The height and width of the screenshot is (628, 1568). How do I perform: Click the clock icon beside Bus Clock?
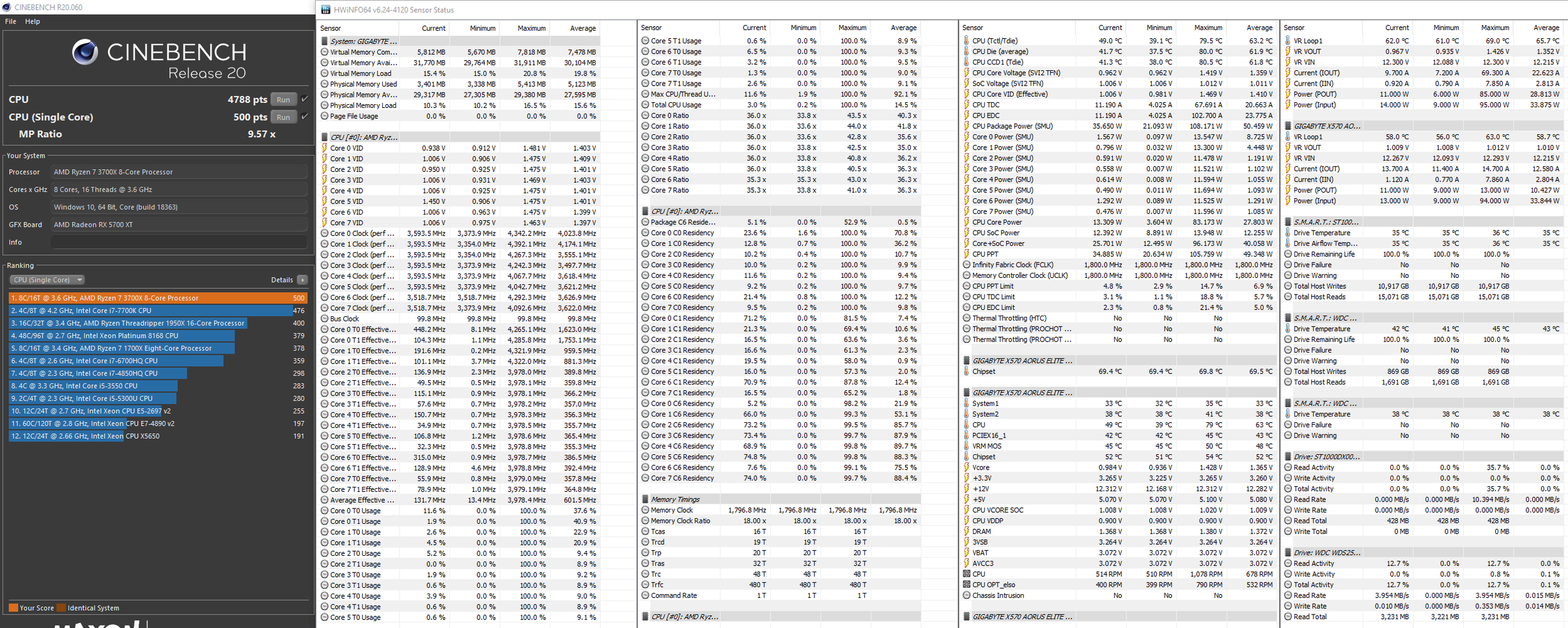325,319
